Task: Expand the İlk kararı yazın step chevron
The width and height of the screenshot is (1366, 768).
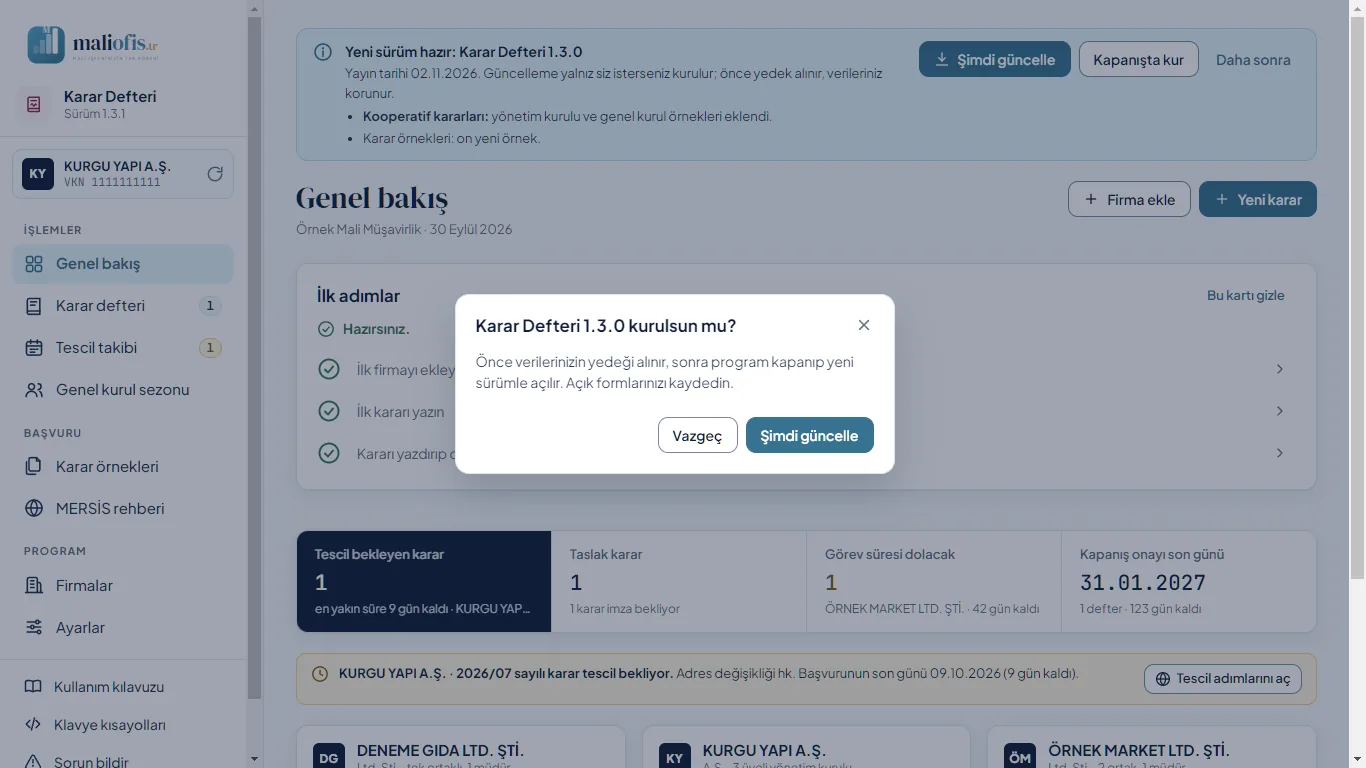Action: 1280,411
